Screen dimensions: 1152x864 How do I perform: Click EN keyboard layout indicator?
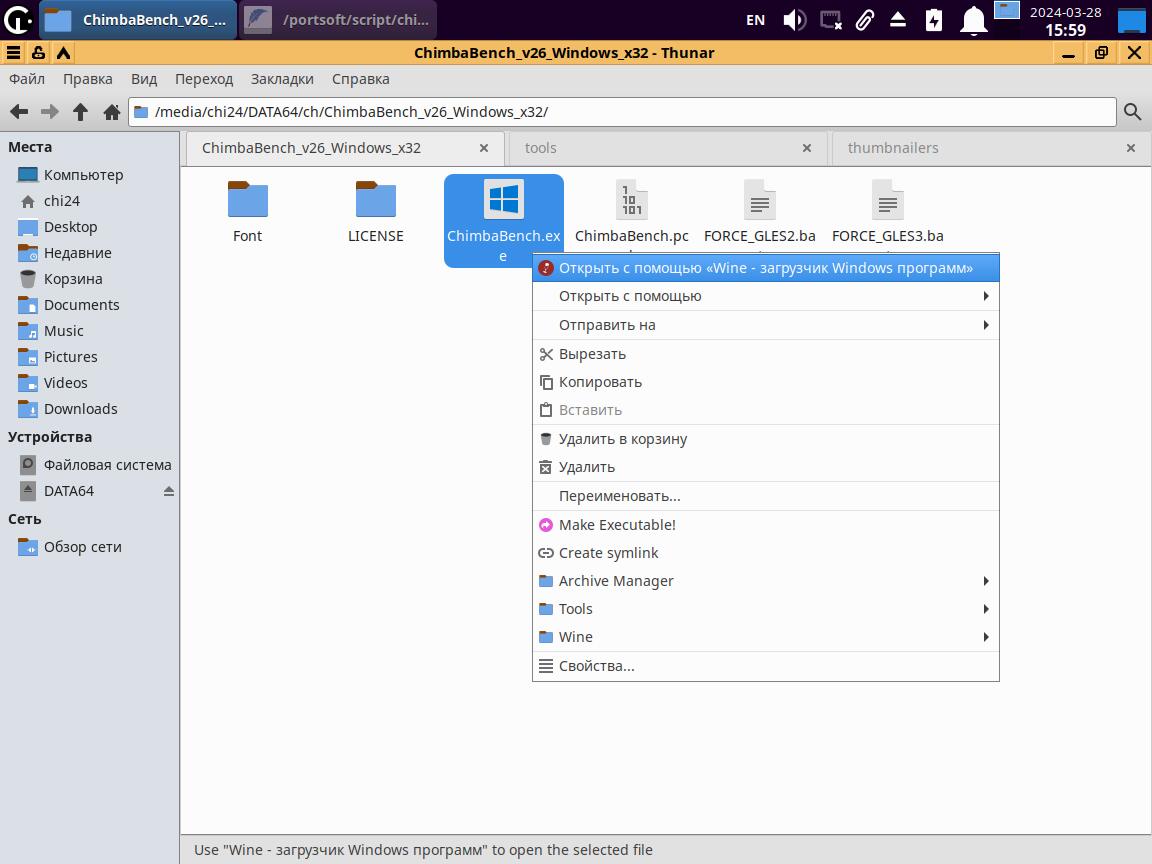click(x=755, y=20)
